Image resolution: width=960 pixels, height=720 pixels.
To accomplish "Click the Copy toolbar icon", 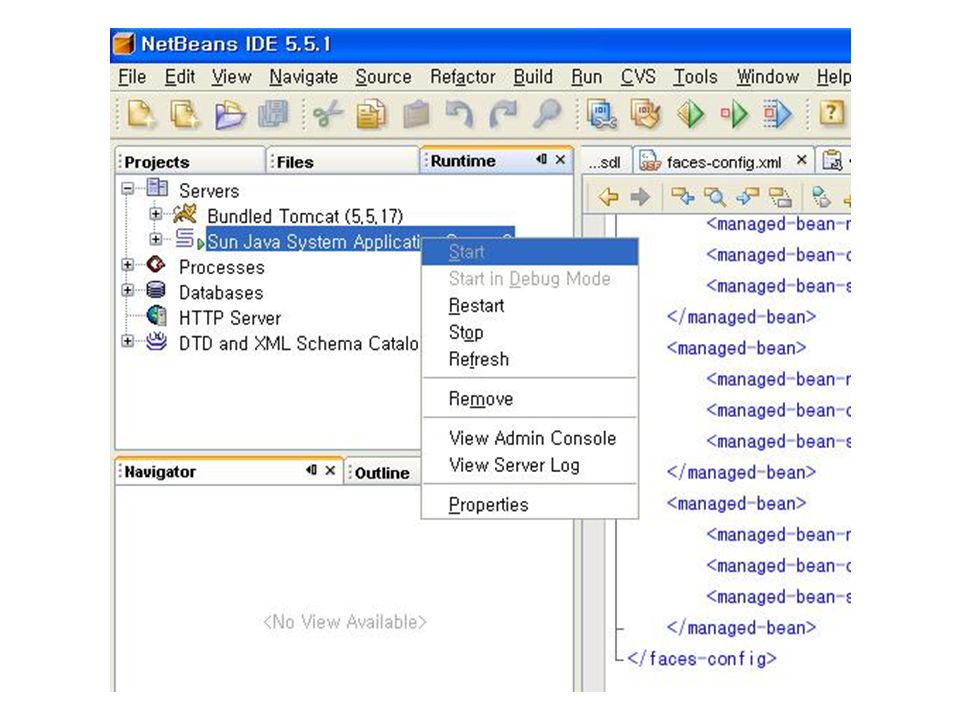I will point(371,114).
